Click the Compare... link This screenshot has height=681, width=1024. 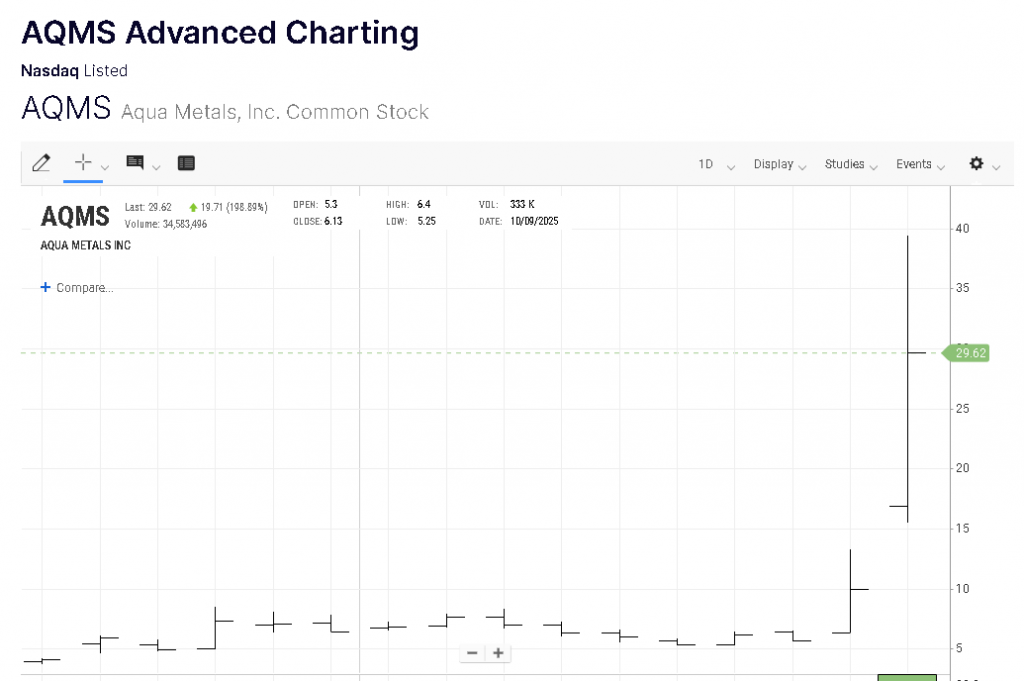click(84, 288)
